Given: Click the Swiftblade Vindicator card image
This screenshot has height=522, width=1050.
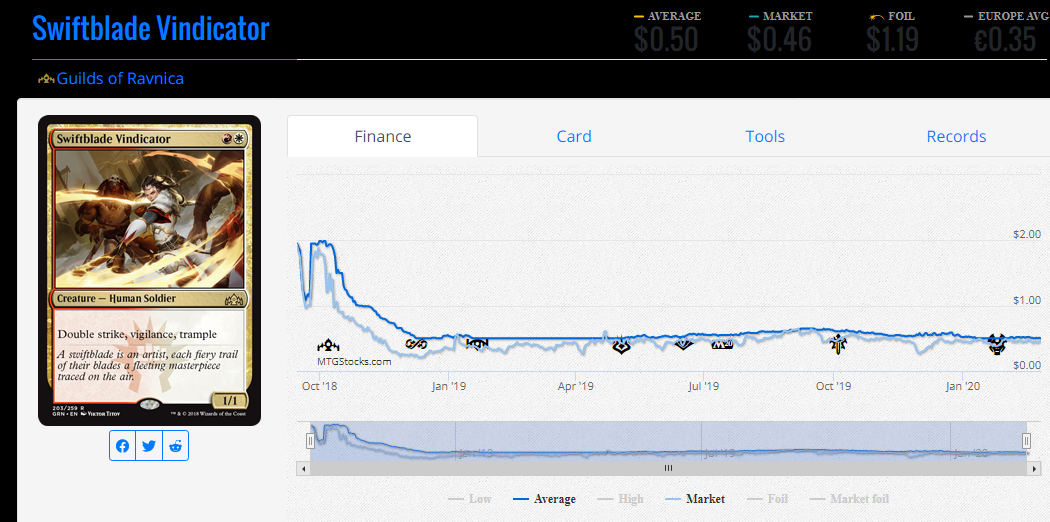Looking at the screenshot, I should pos(149,270).
